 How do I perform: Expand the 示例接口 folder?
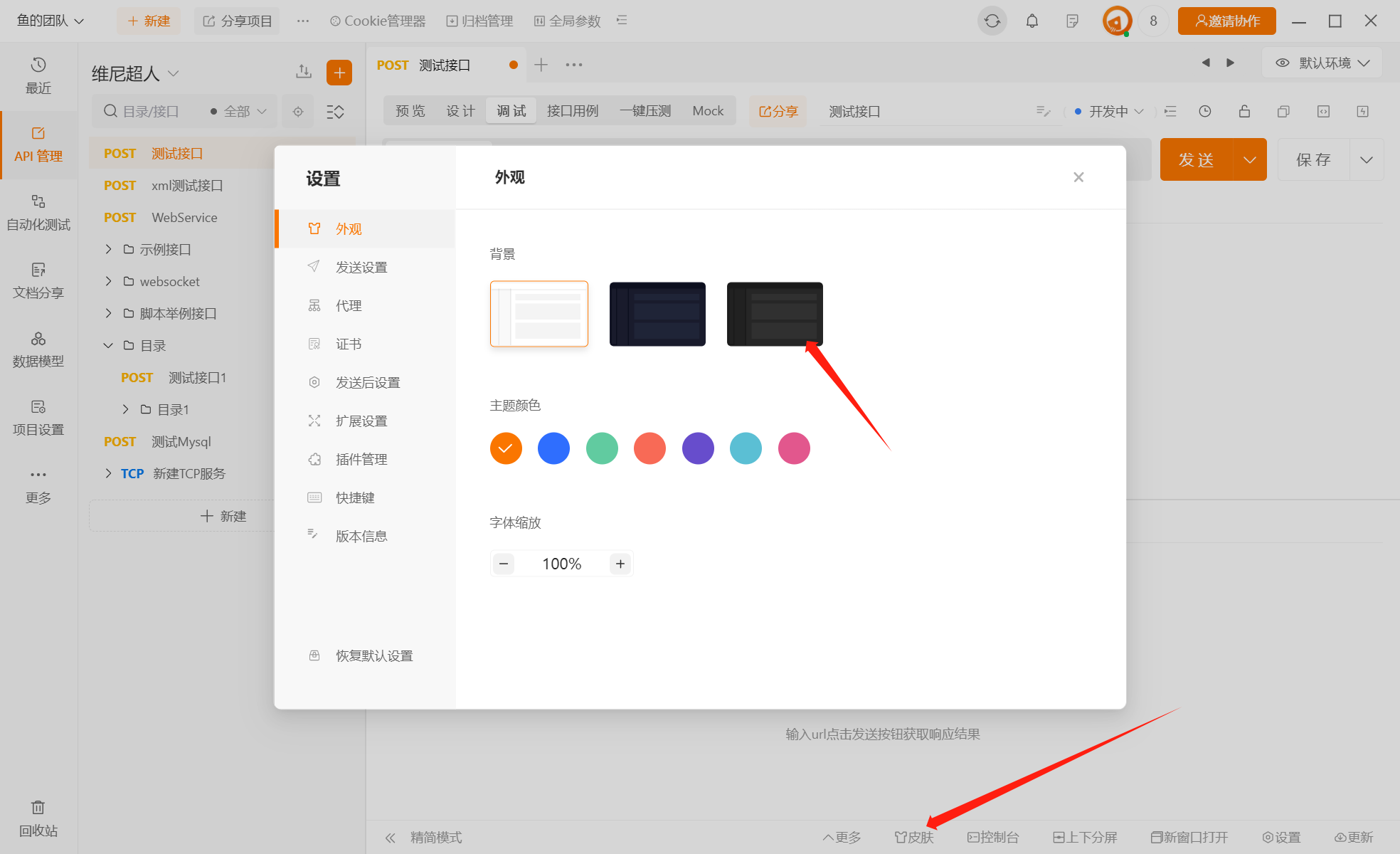coord(108,249)
